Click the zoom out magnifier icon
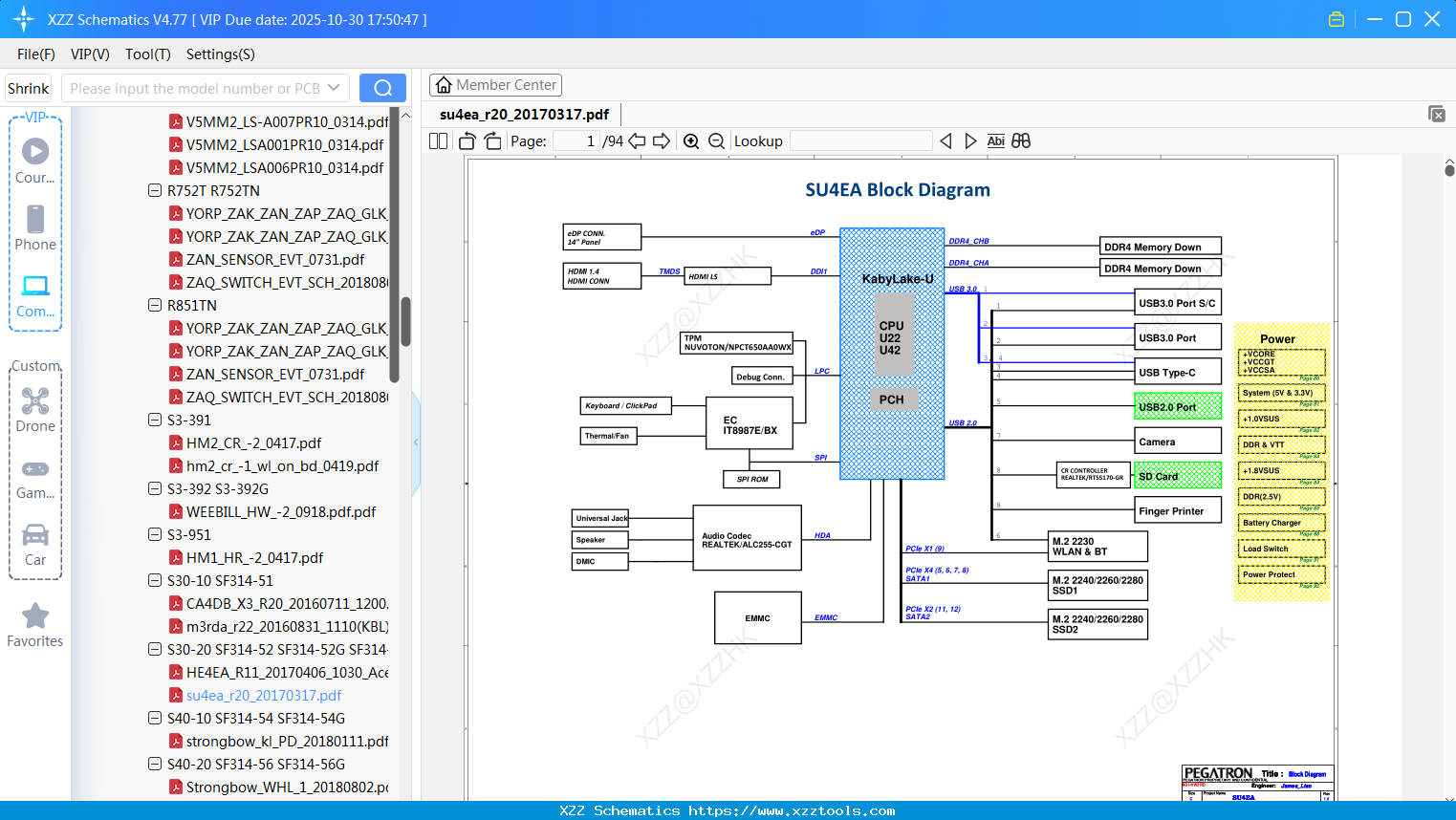 coord(717,141)
